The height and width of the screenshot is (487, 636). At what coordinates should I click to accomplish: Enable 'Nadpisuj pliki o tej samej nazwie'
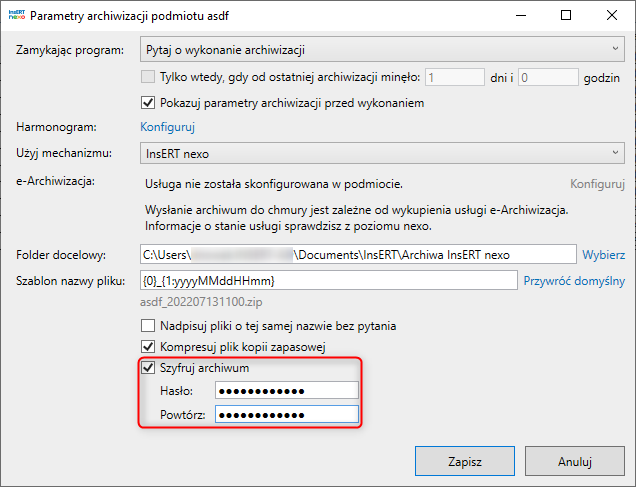(x=149, y=326)
